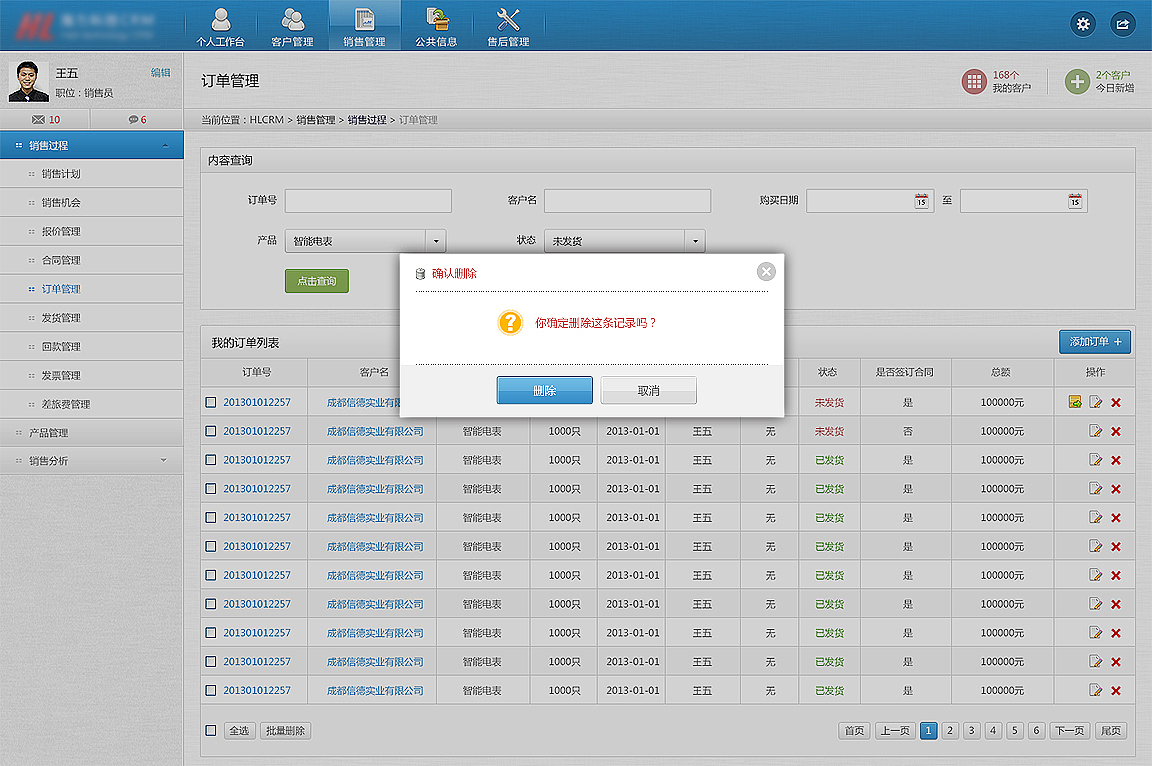Select 发货管理 in the sidebar
Image resolution: width=1152 pixels, height=766 pixels.
pyautogui.click(x=92, y=318)
